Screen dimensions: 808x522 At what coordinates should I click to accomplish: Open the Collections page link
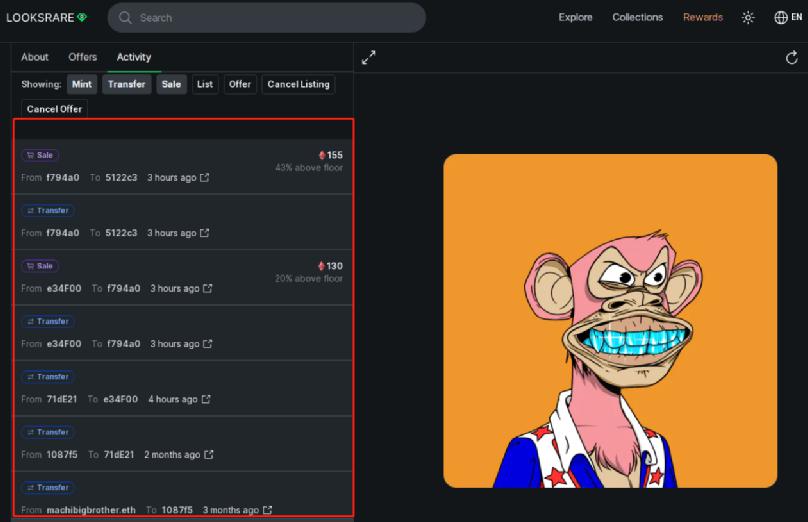[x=637, y=18]
